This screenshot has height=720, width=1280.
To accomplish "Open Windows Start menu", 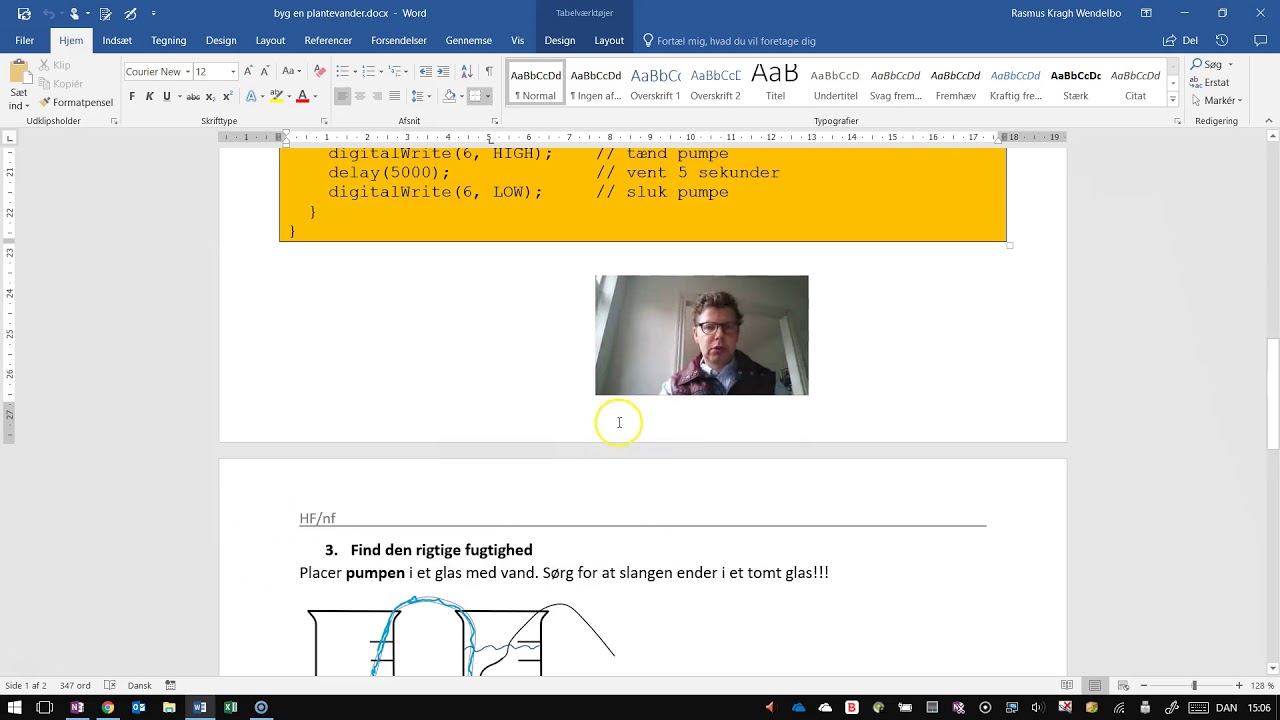I will pyautogui.click(x=15, y=707).
